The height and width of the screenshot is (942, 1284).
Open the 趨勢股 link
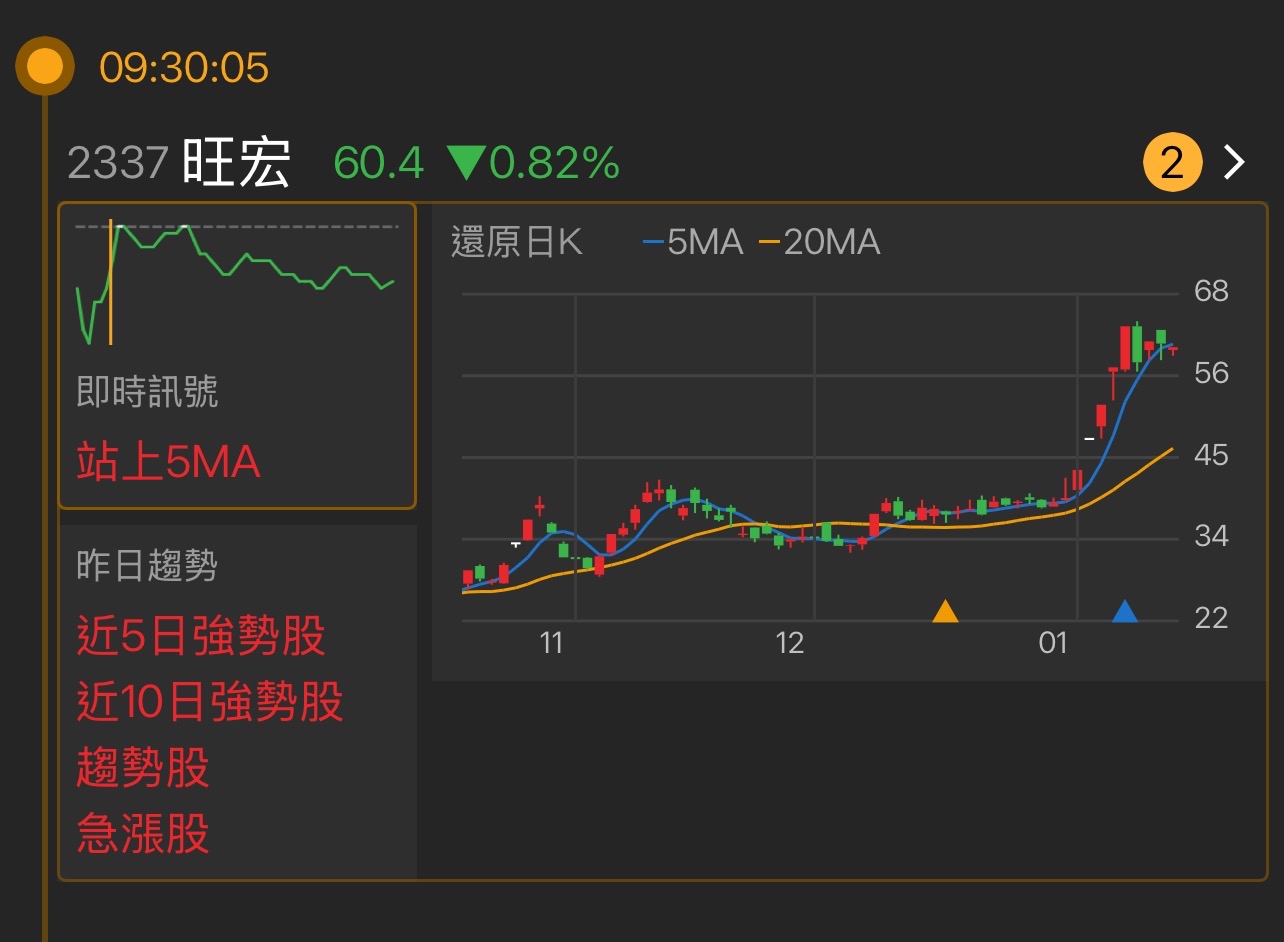[x=141, y=769]
